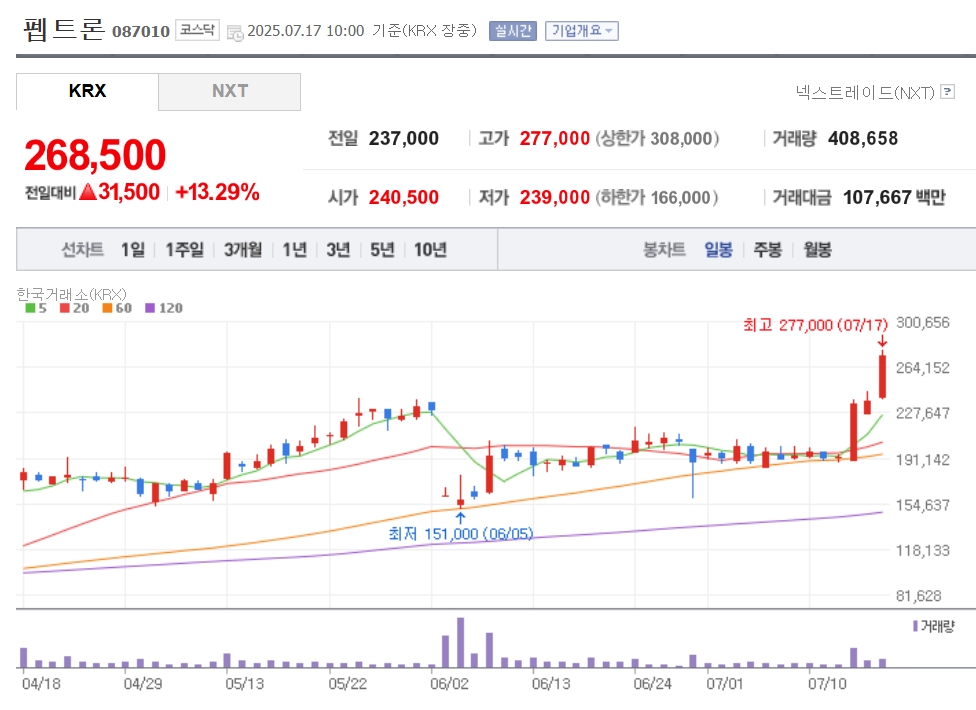Screen dimensions: 976x710
Task: Click the 최고 277,000 high marker
Action: (815, 325)
